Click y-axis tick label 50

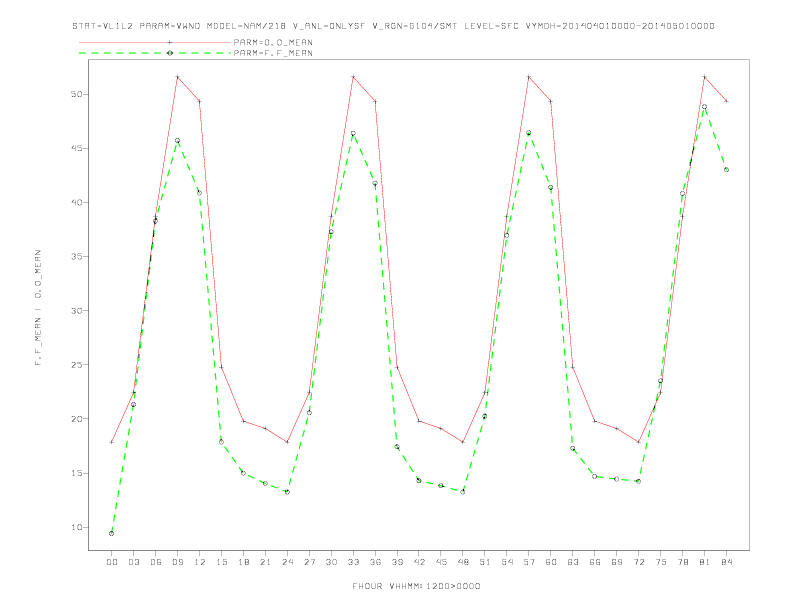coord(76,94)
